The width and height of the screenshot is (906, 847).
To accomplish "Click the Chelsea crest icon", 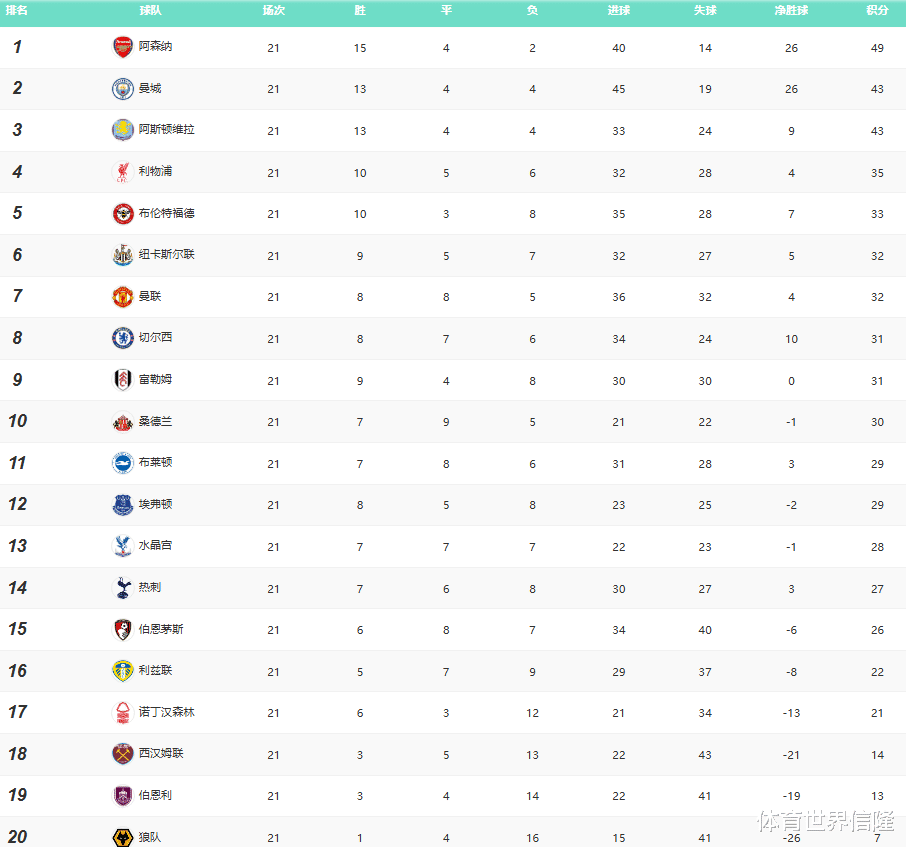I will click(122, 338).
